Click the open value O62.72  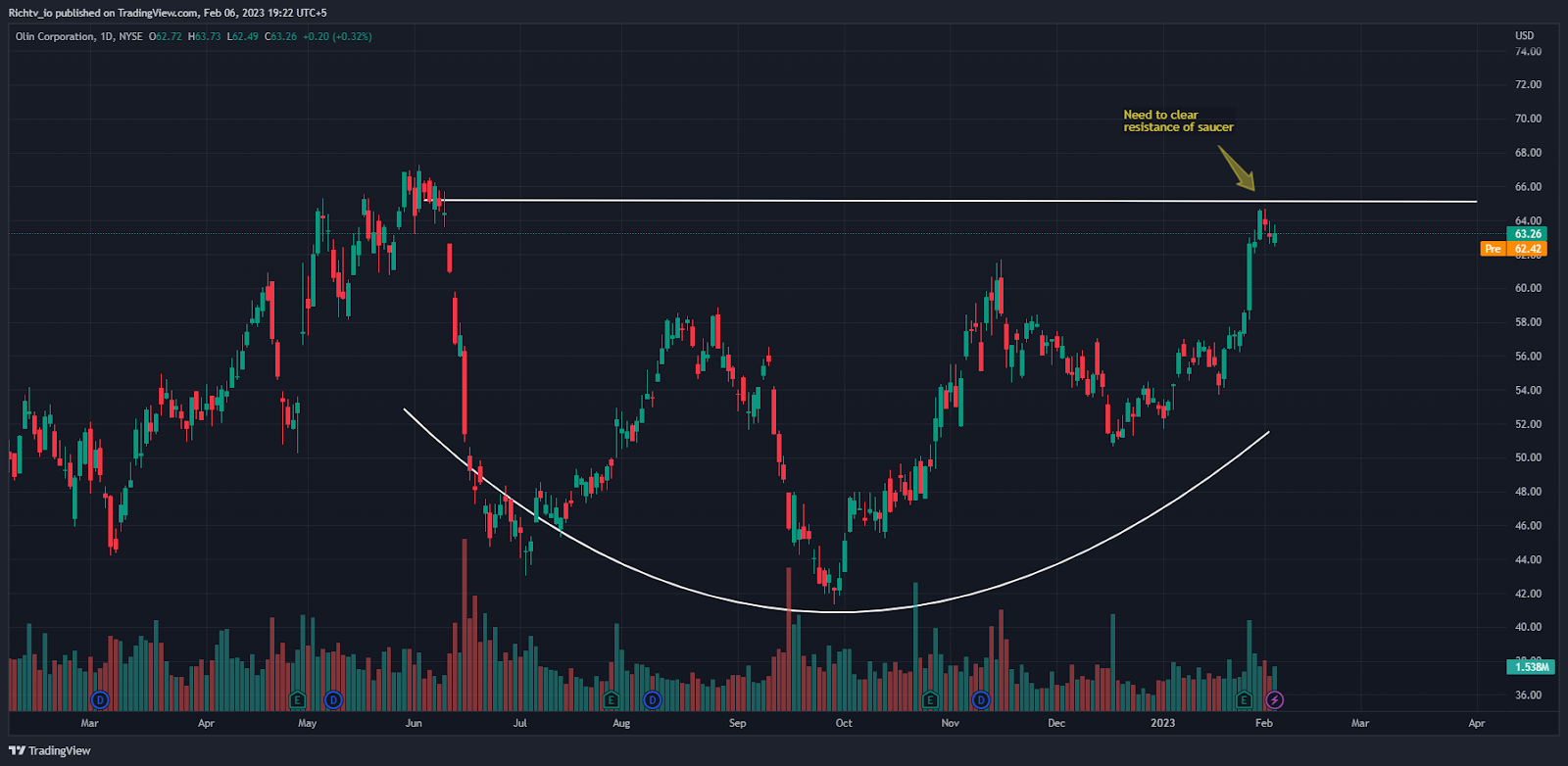pyautogui.click(x=166, y=36)
